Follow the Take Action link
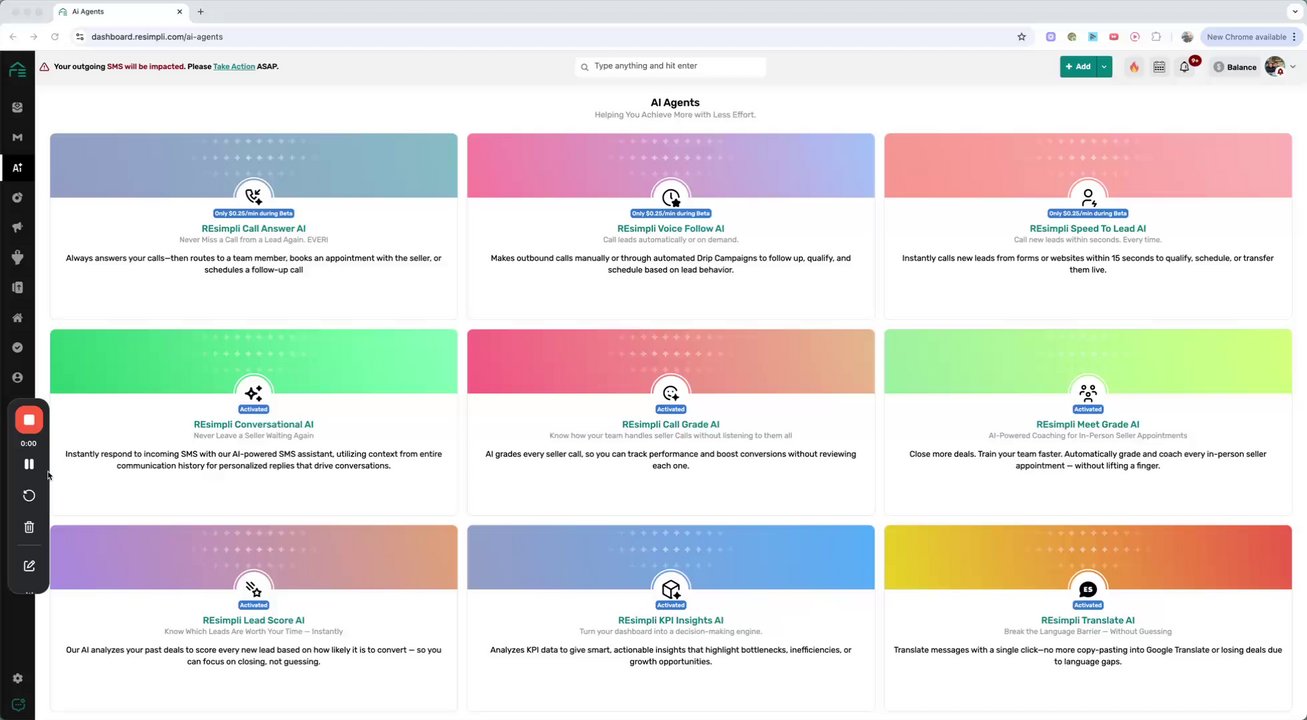The height and width of the screenshot is (720, 1307). click(234, 67)
